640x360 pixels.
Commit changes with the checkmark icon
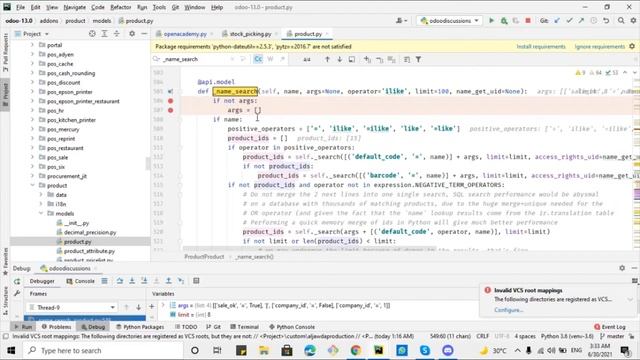569,20
